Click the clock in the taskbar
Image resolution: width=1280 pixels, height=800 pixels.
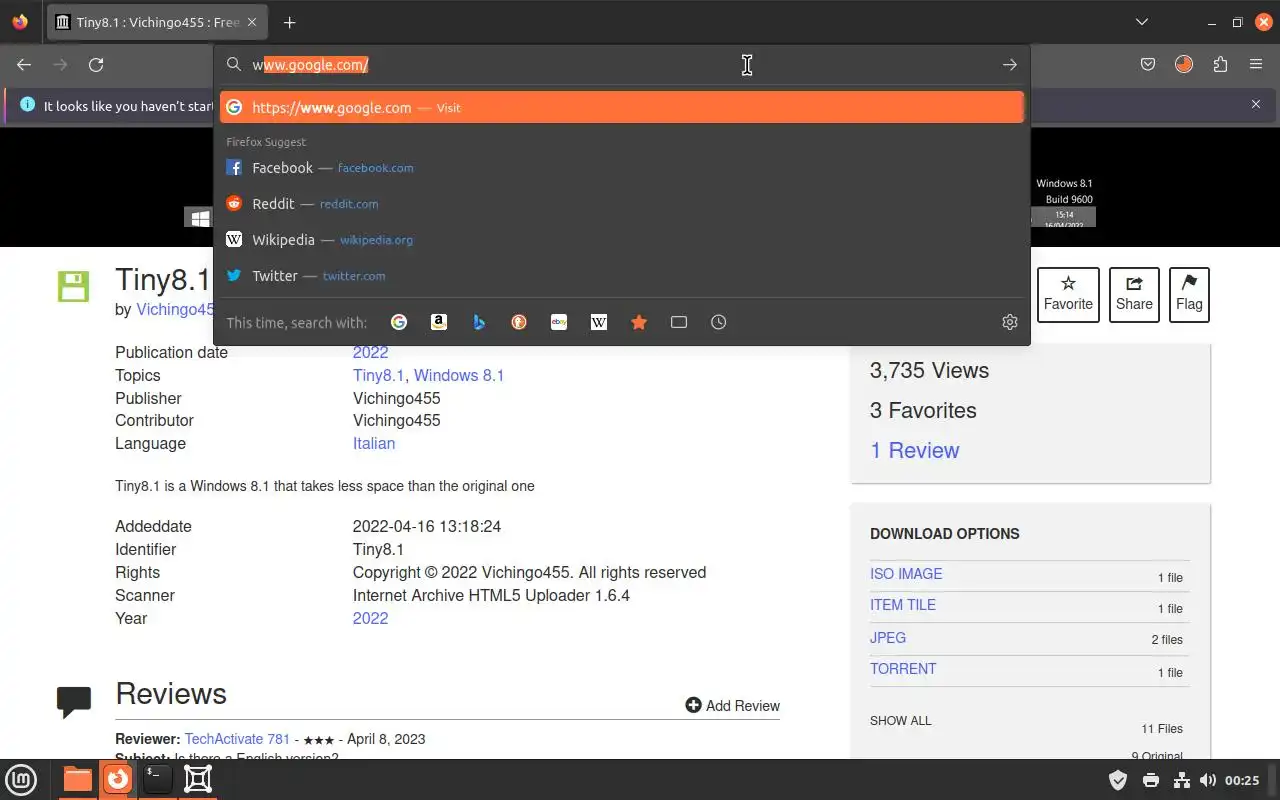(x=1242, y=780)
